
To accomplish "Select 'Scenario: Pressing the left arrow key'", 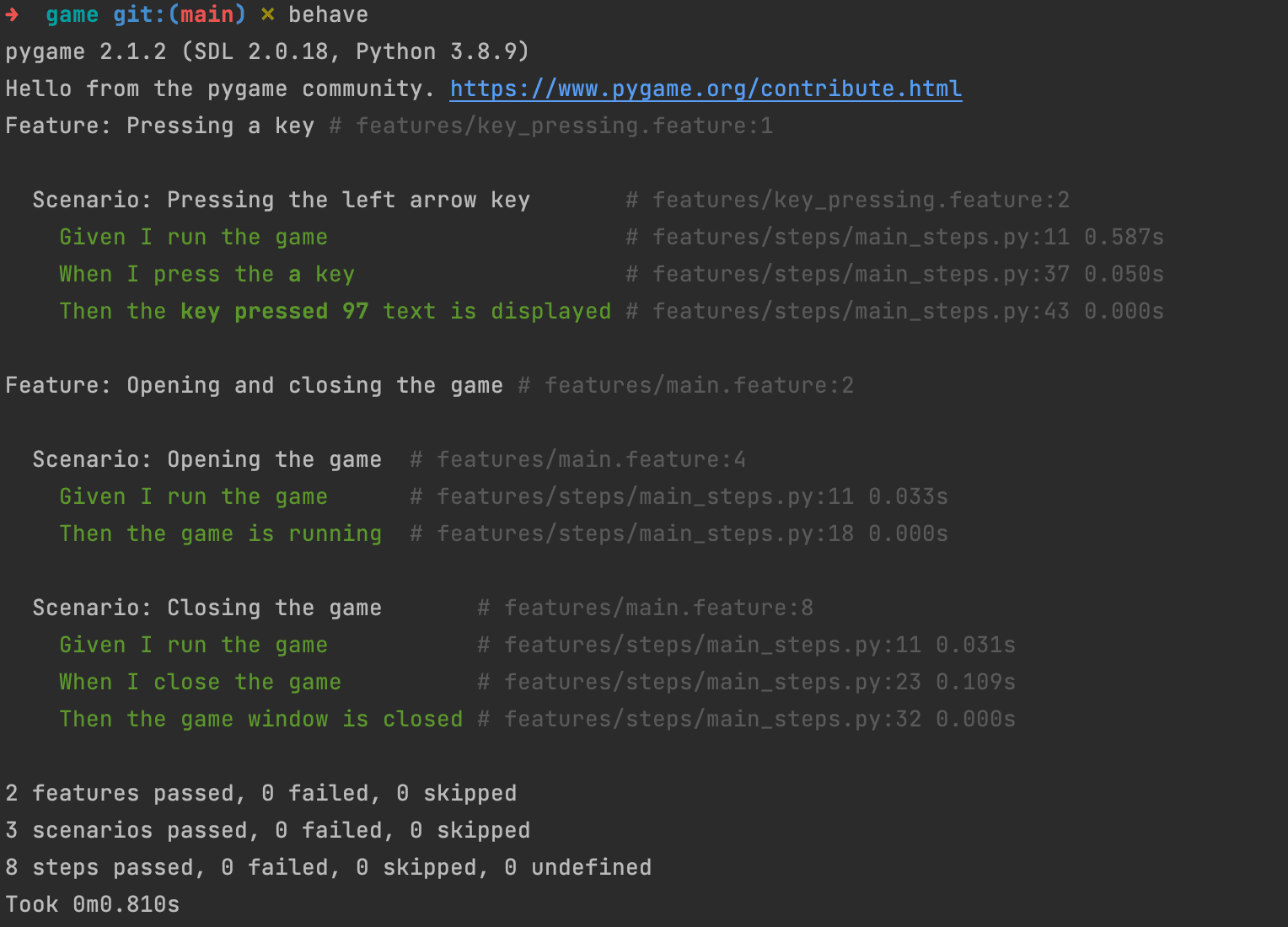I will [282, 200].
